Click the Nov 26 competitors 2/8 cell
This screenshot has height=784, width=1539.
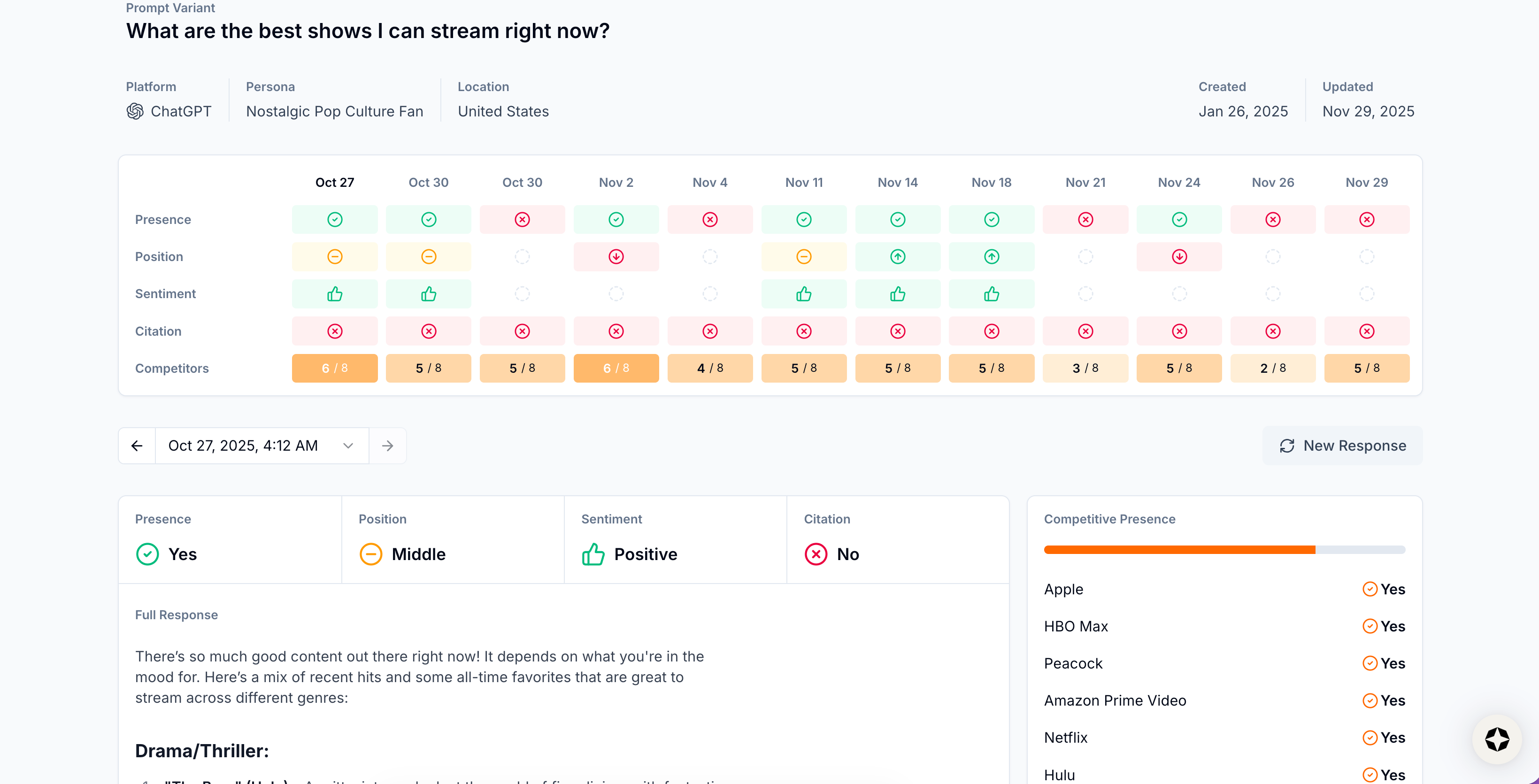(x=1272, y=368)
